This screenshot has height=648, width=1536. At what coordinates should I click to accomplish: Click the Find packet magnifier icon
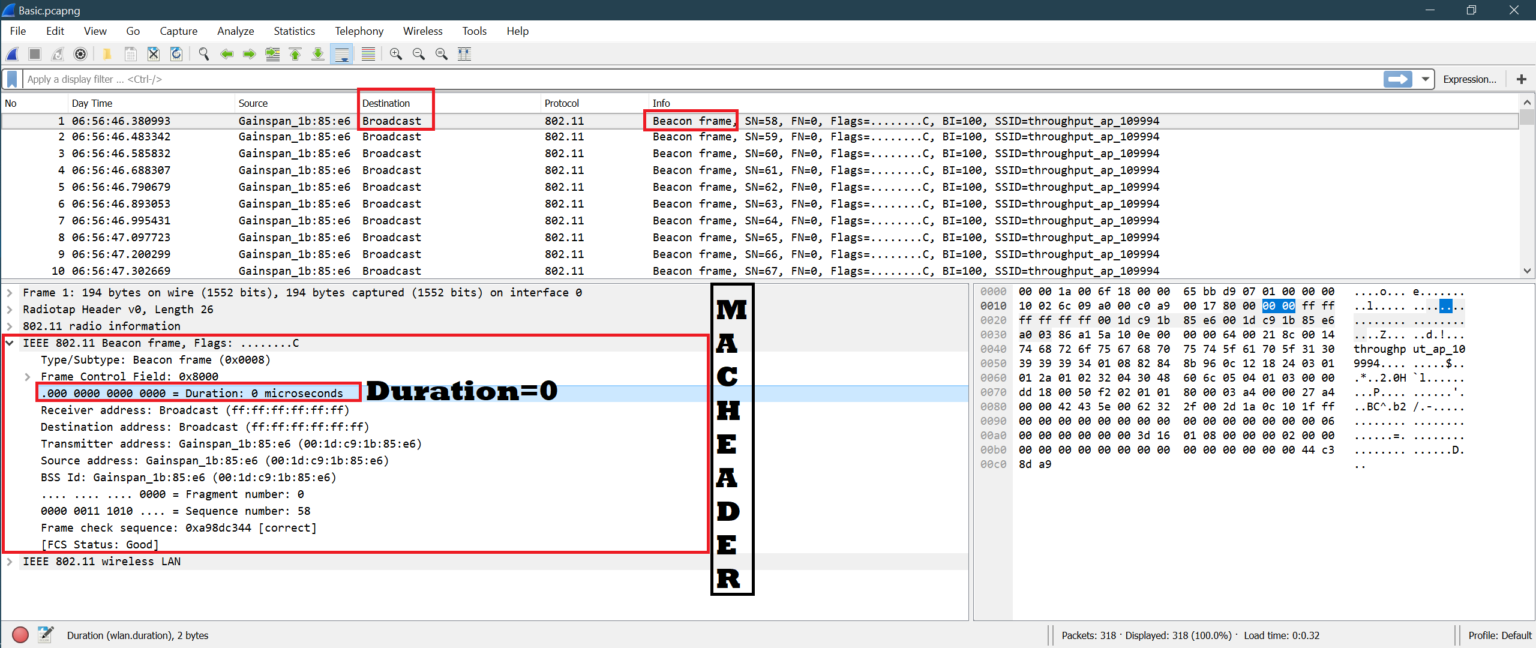tap(204, 54)
